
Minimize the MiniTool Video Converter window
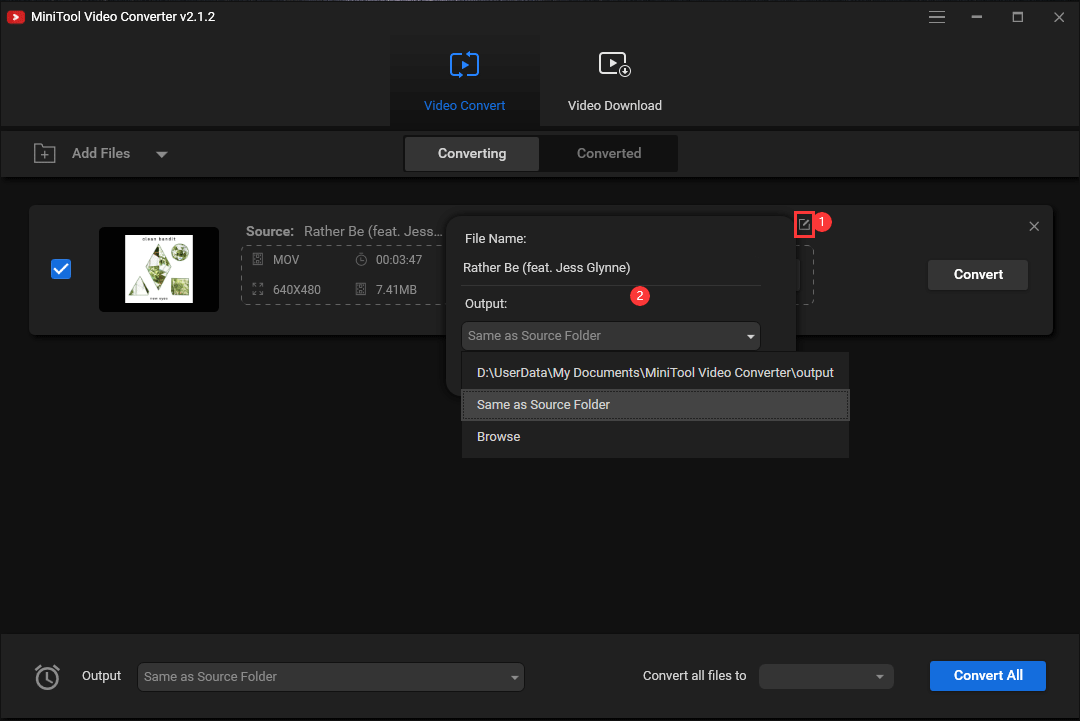pos(977,17)
